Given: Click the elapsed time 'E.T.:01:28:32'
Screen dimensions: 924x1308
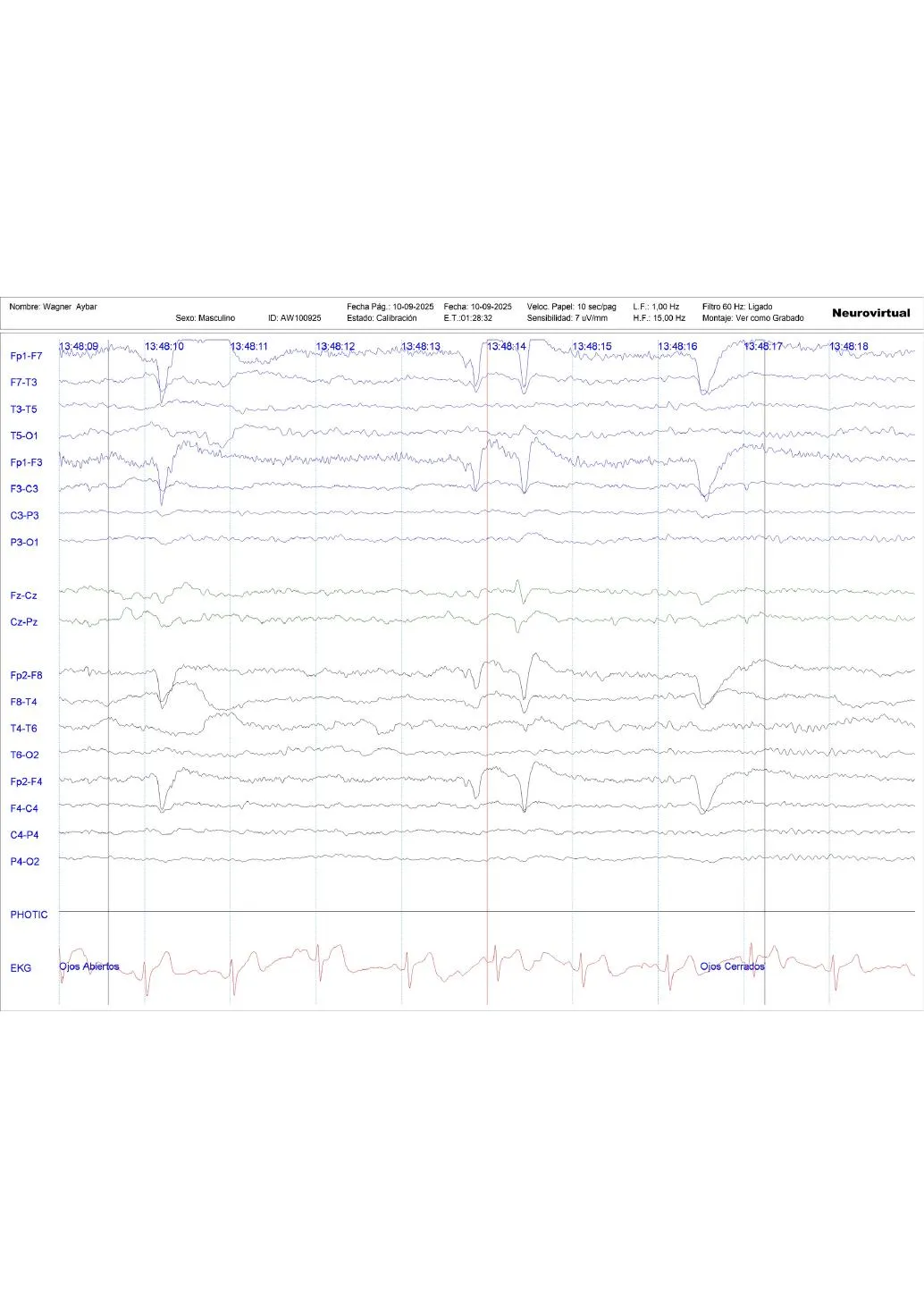Looking at the screenshot, I should 468,318.
